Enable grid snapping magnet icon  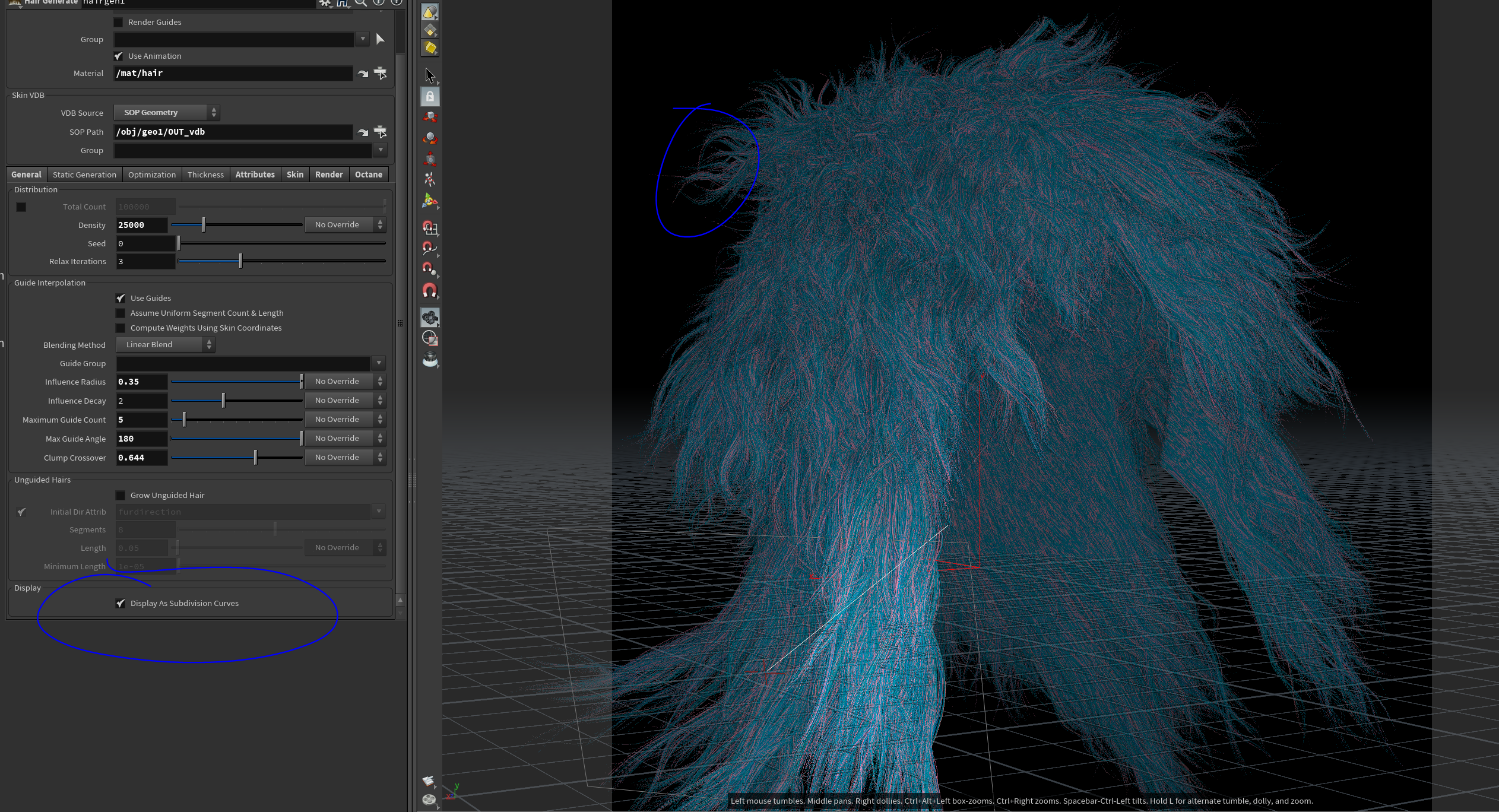coord(430,228)
